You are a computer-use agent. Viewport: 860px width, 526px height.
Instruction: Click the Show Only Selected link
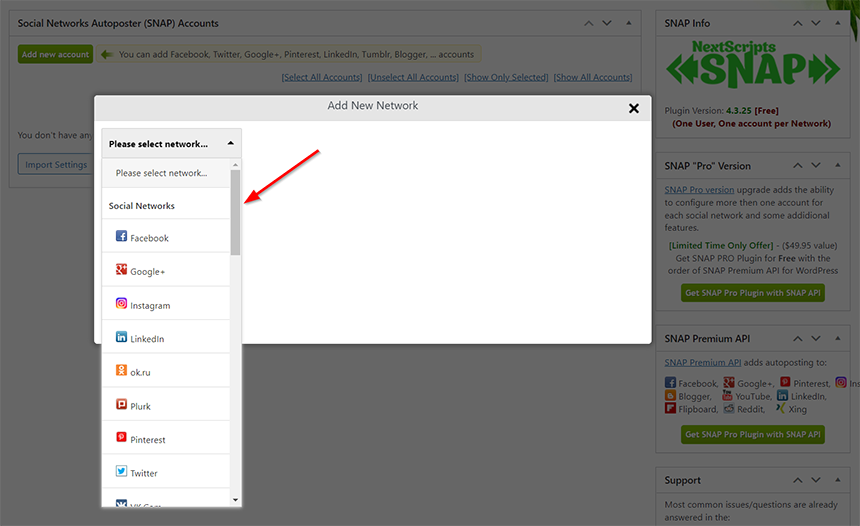(x=506, y=77)
